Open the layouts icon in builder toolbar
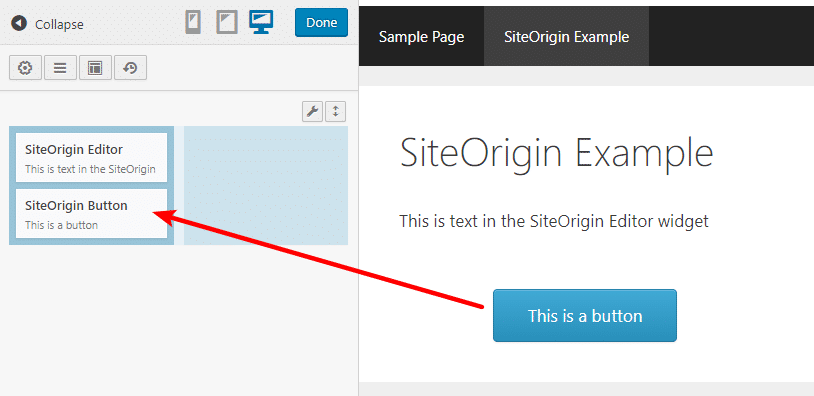 [95, 68]
